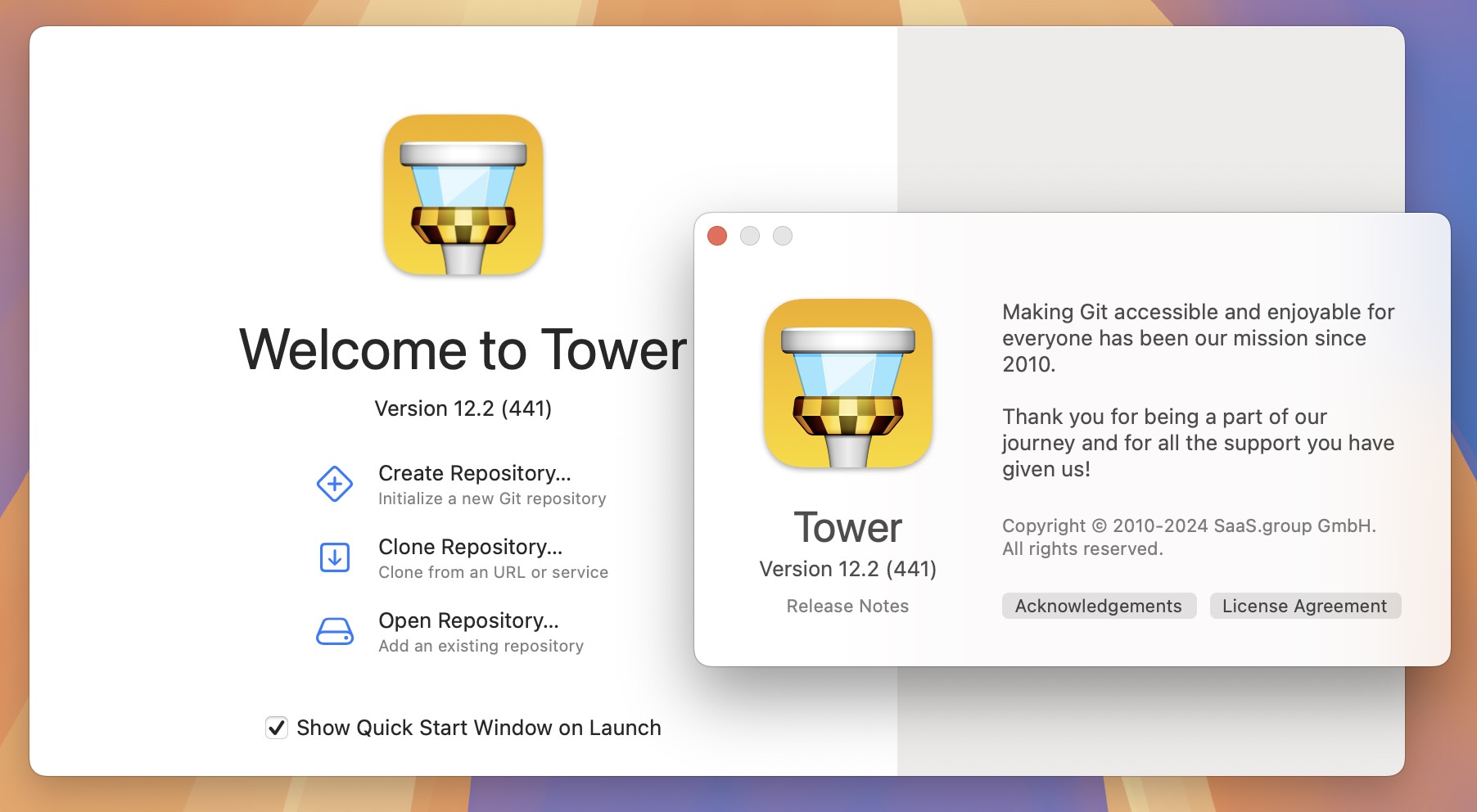
Task: Click Version 12.2 (441) in Welcome window
Action: 463,408
